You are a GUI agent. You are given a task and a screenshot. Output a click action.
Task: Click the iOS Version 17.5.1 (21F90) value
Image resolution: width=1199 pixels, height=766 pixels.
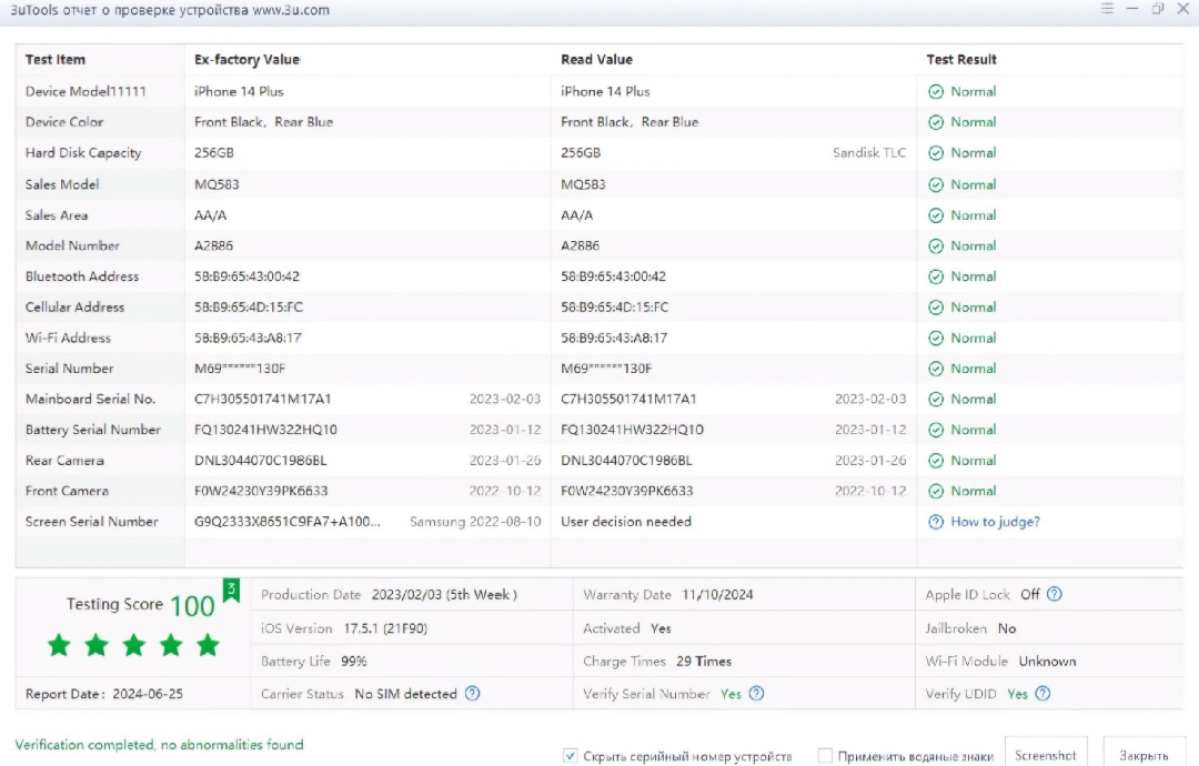coord(385,628)
